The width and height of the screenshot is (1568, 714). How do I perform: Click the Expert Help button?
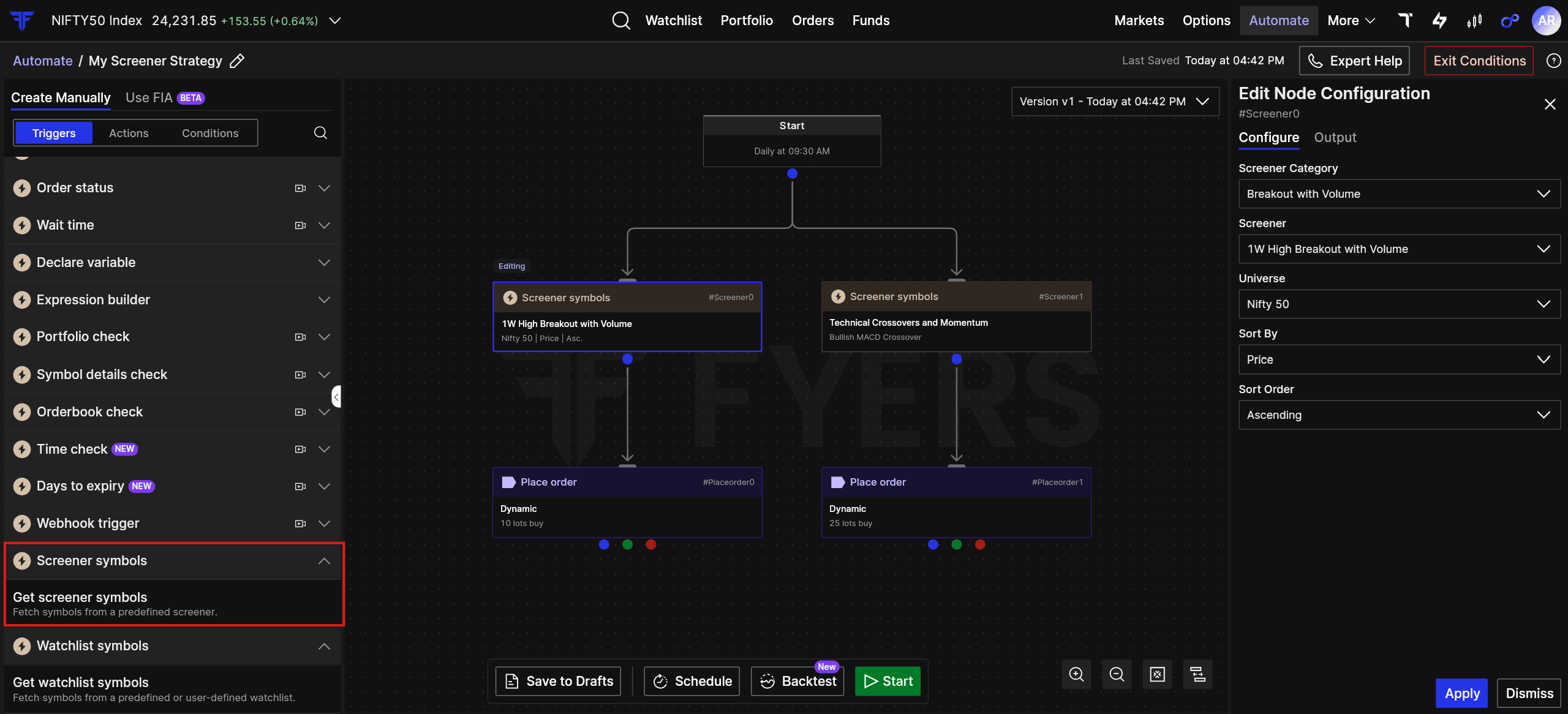pyautogui.click(x=1354, y=61)
